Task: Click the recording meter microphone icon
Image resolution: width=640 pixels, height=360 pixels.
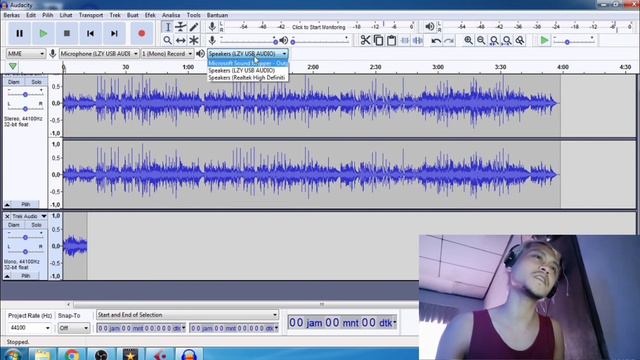Action: (x=212, y=27)
